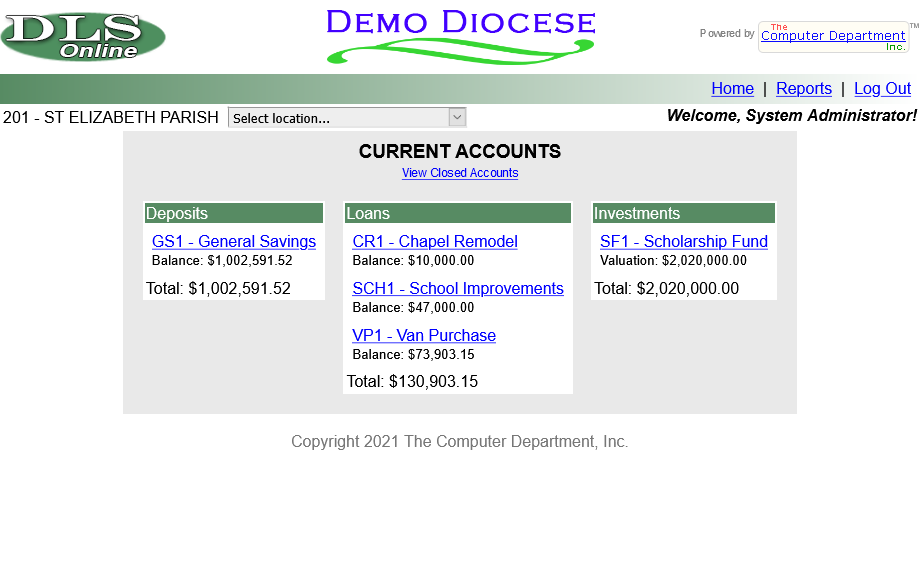
Task: Open the Select location dropdown
Action: tap(347, 117)
